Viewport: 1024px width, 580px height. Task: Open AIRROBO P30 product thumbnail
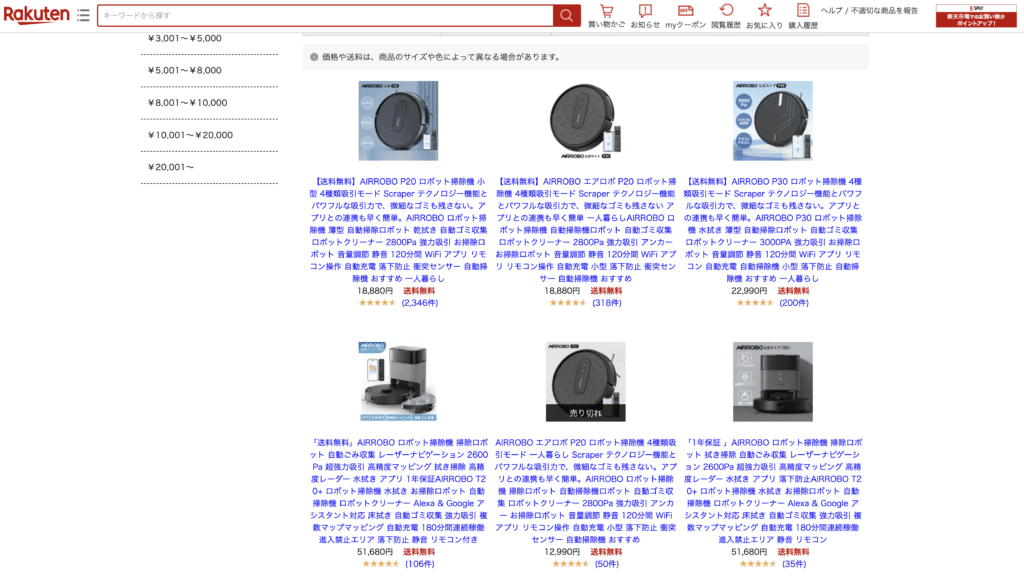[x=773, y=121]
